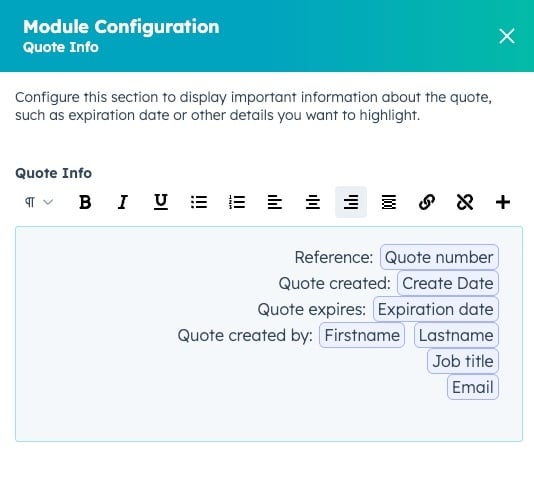Insert a bulleted list
534x483 pixels.
click(x=199, y=202)
